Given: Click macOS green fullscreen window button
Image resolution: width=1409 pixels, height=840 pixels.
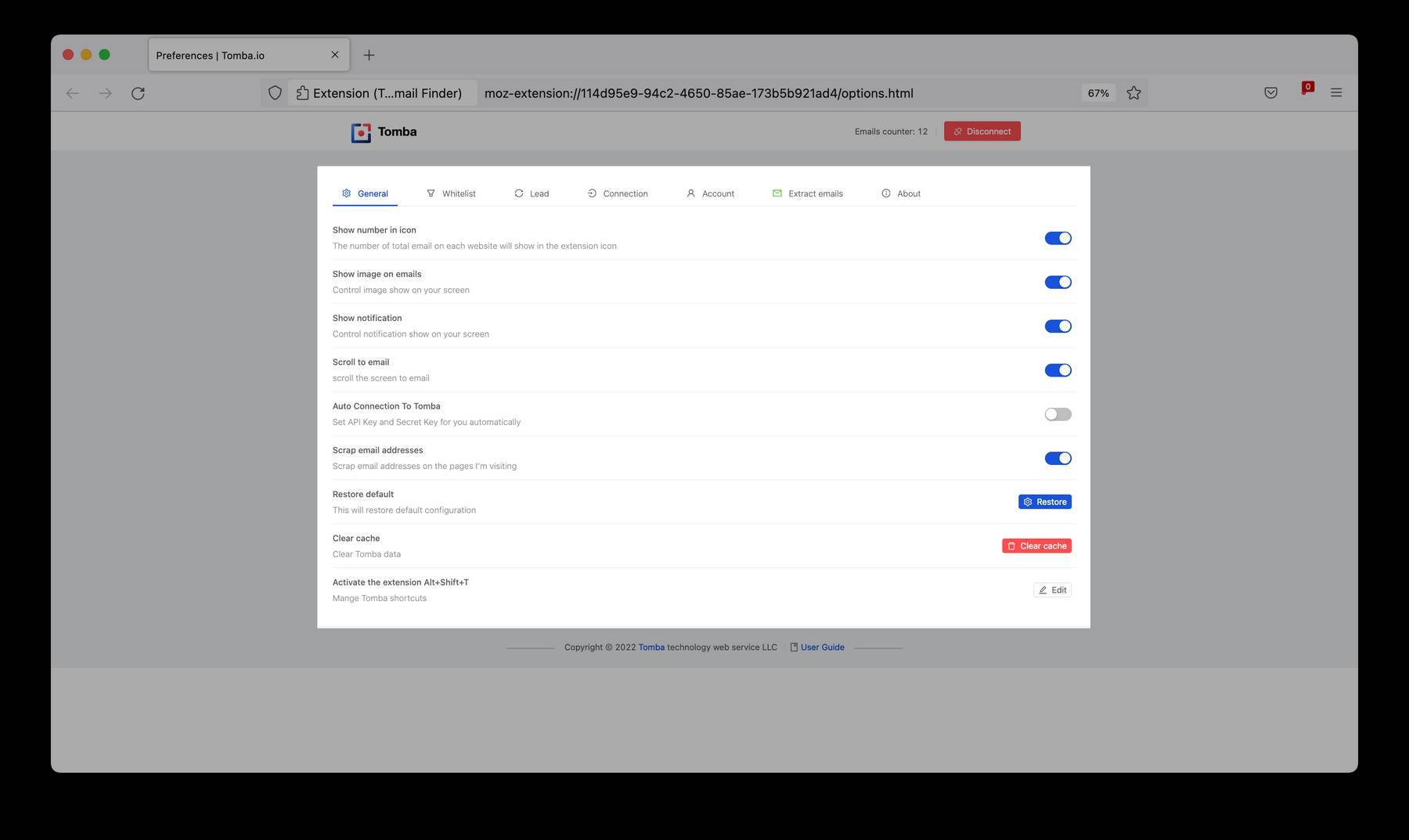Looking at the screenshot, I should [x=104, y=55].
